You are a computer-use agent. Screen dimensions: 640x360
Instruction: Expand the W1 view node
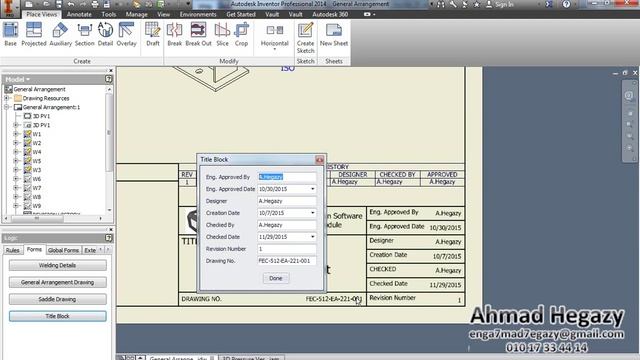[16, 134]
